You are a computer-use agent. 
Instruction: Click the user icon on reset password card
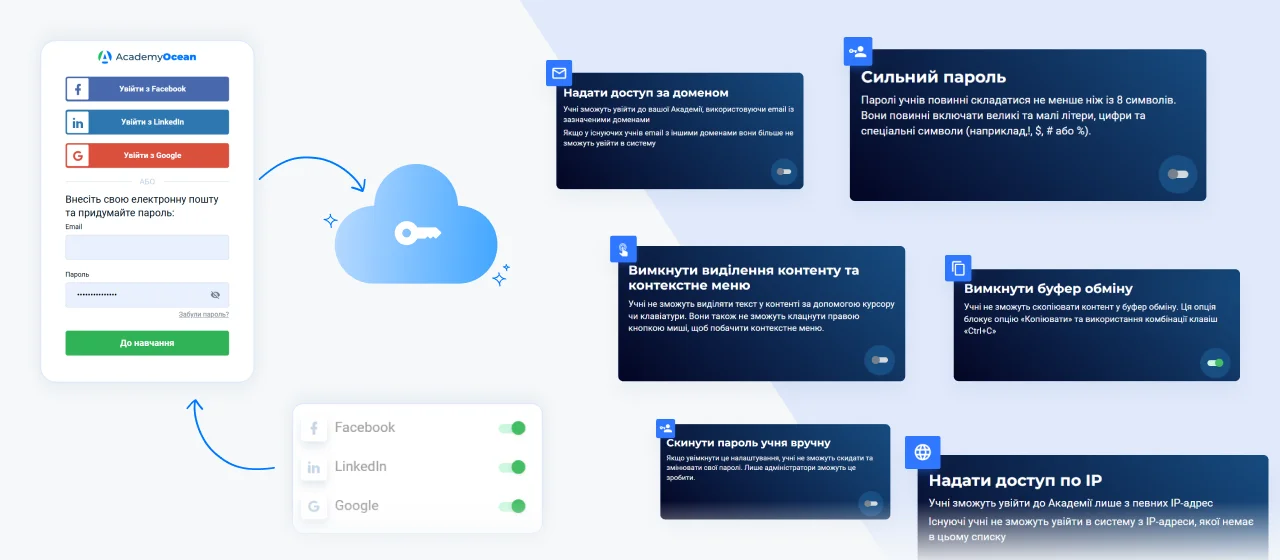666,428
